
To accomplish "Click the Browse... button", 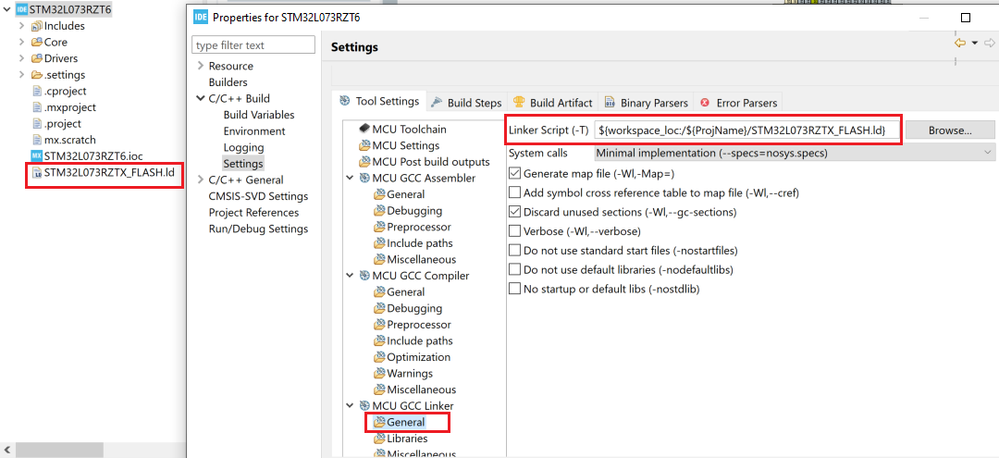I will [x=949, y=130].
